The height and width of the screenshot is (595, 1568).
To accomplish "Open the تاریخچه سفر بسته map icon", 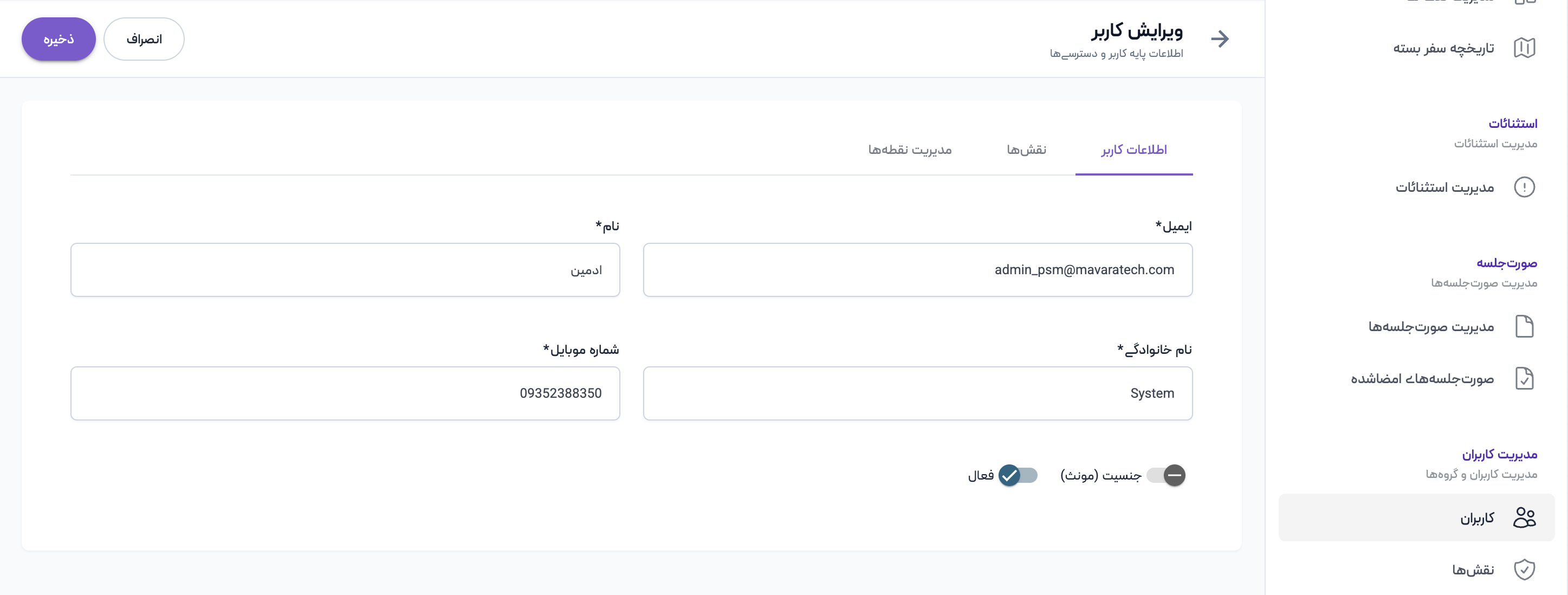I will [1524, 48].
